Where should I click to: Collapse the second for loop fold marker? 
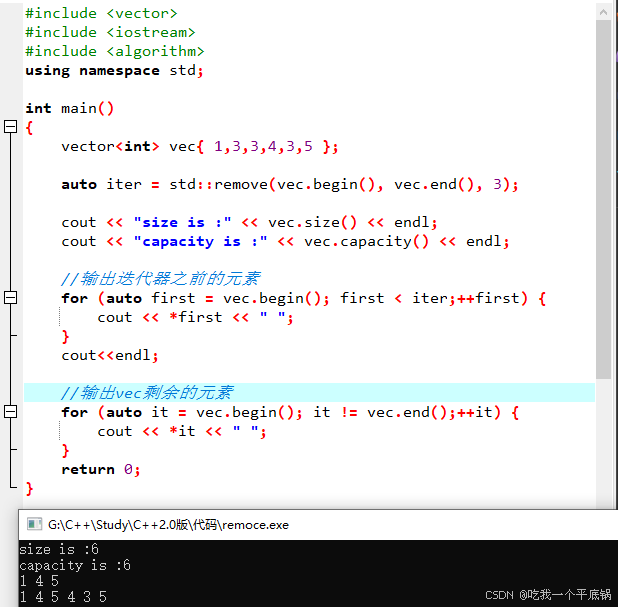coord(10,411)
